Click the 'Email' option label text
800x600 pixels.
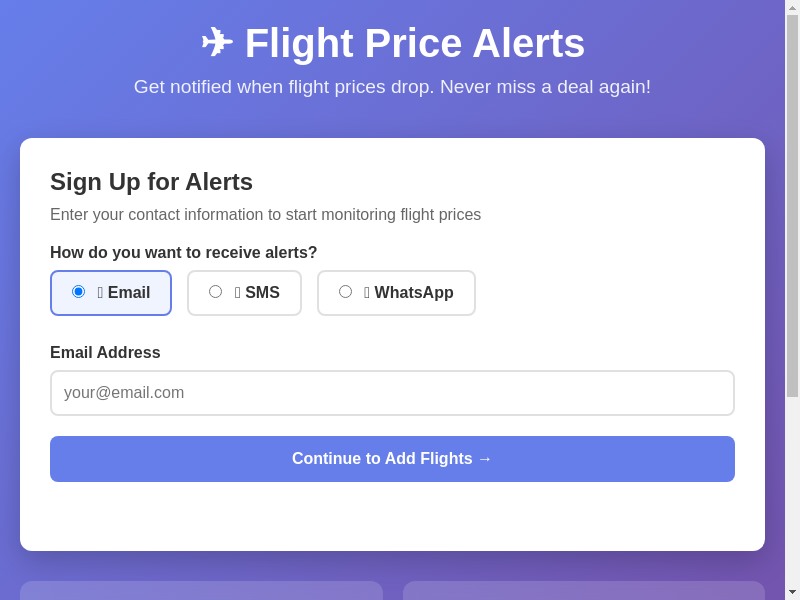pos(129,293)
